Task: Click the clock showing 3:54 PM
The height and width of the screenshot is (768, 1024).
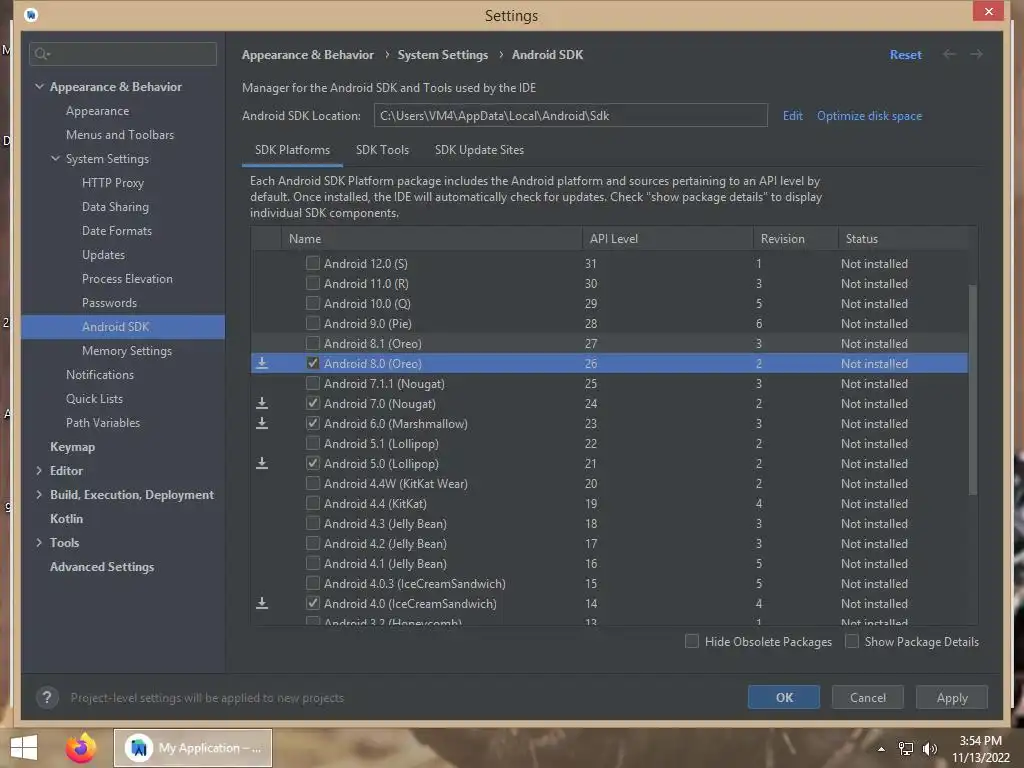Action: [980, 741]
